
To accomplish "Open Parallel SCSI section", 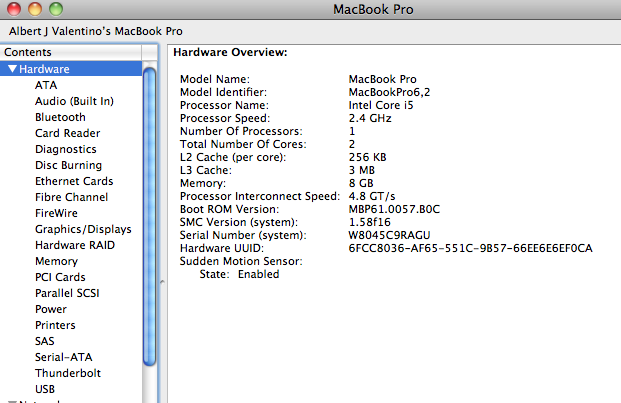I will coord(67,293).
